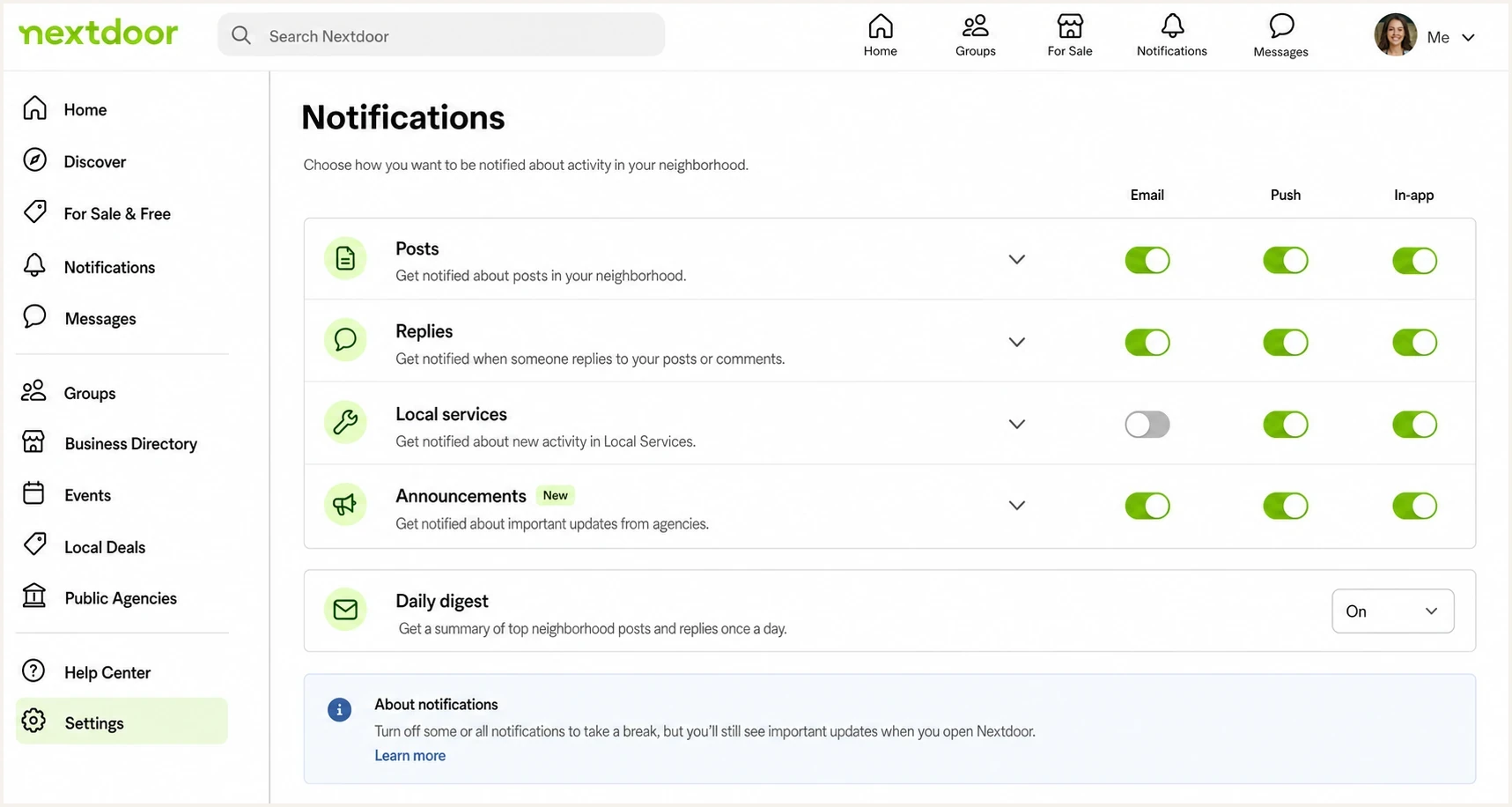Screen dimensions: 1512x807
Task: Select Discover in the sidebar
Action: tap(95, 161)
